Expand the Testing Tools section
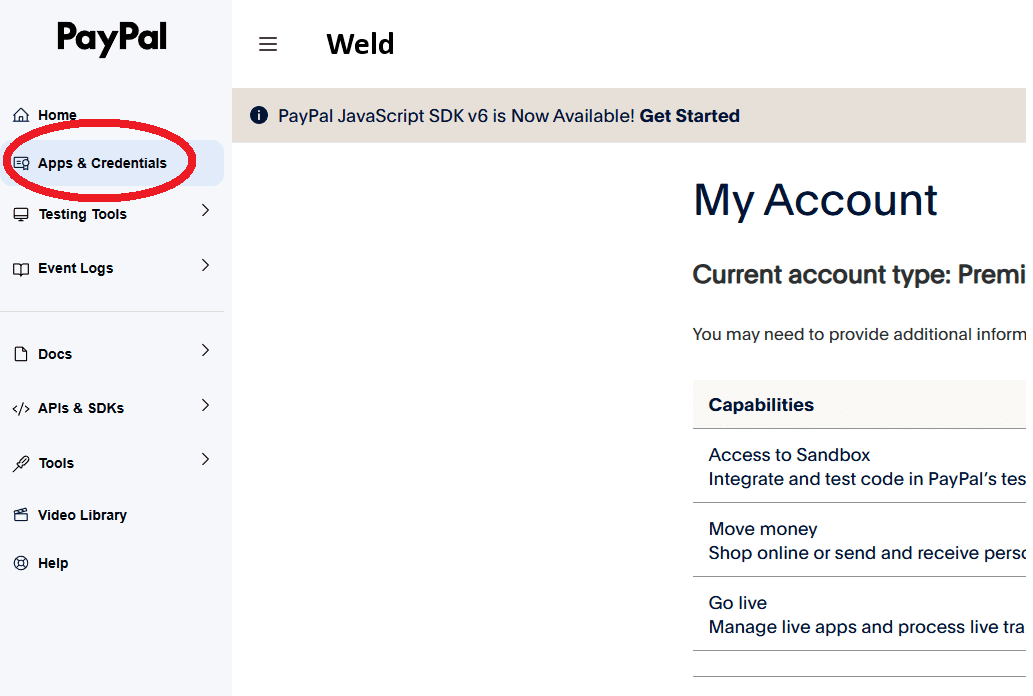Image resolution: width=1033 pixels, height=696 pixels. tap(205, 211)
